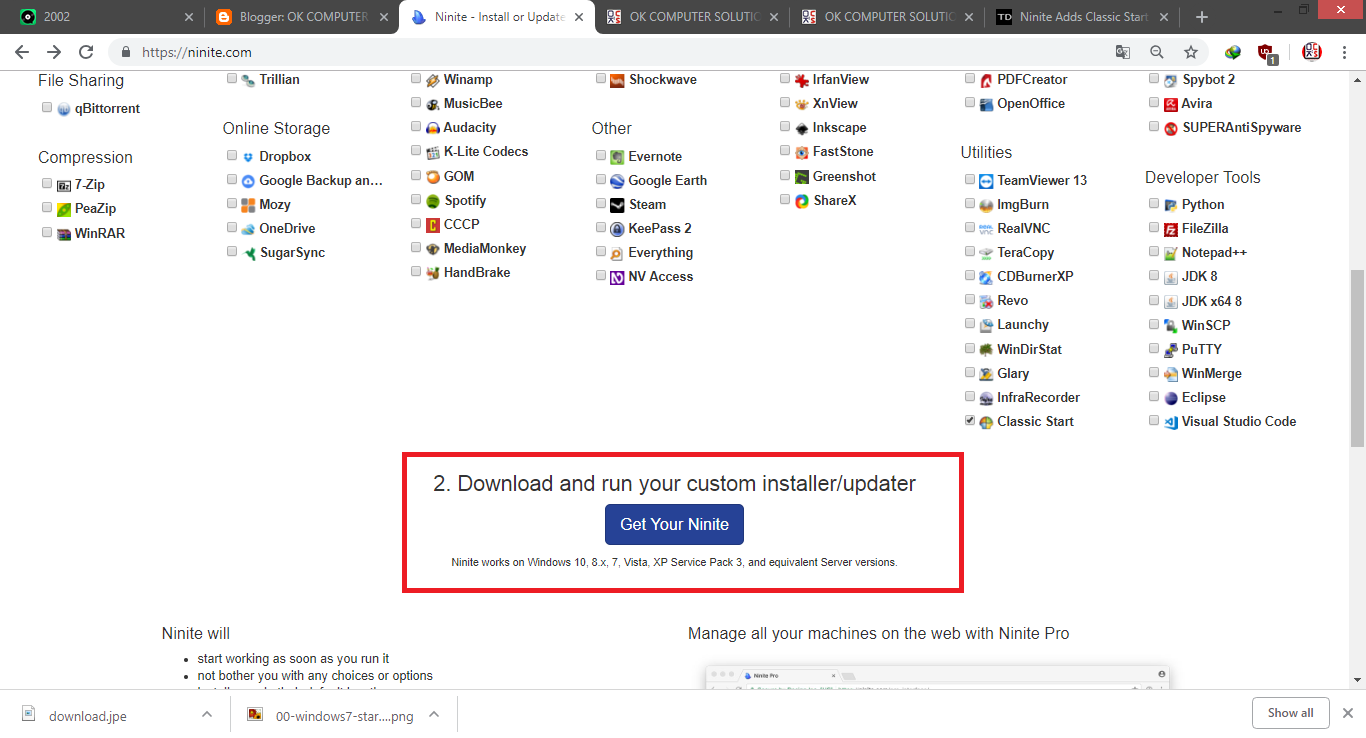This screenshot has width=1366, height=738.
Task: Click the Inkscape icon
Action: [802, 128]
